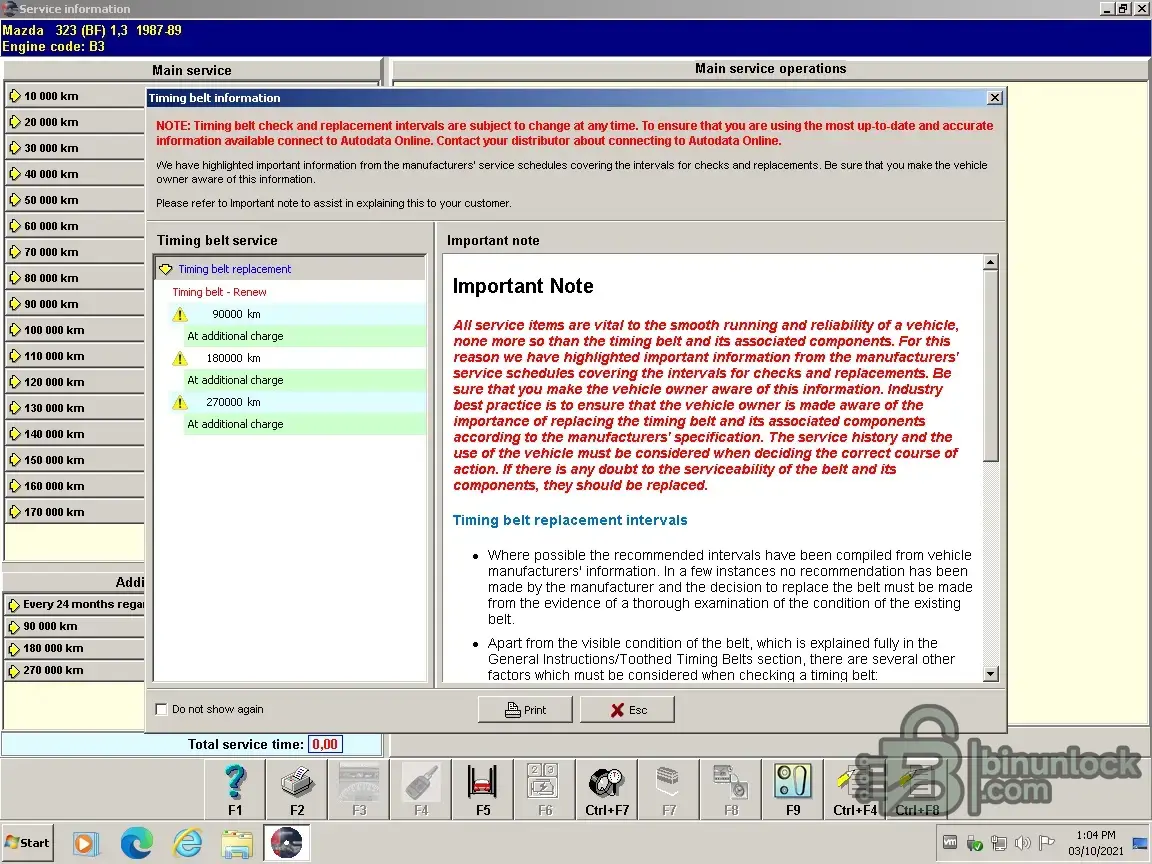
Task: Select the 40 000 km service row
Action: [75, 174]
